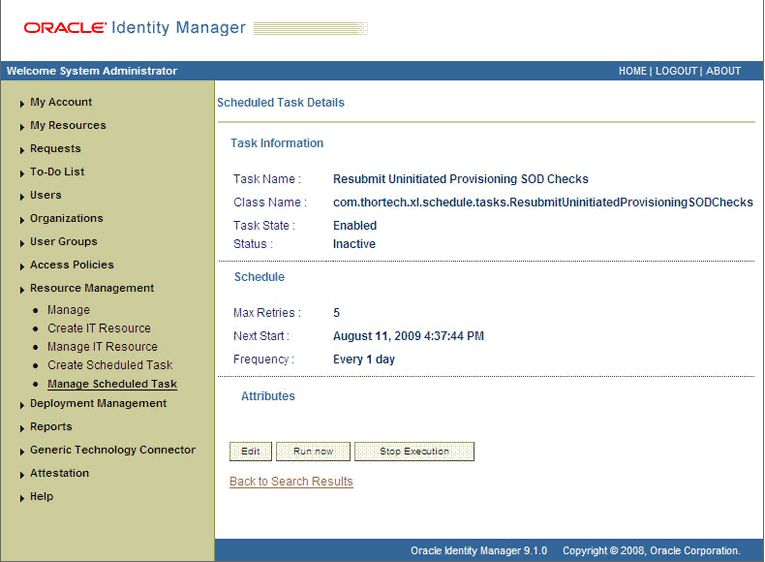Click 'Attributes' section heading
This screenshot has height=562, width=765.
[x=268, y=396]
